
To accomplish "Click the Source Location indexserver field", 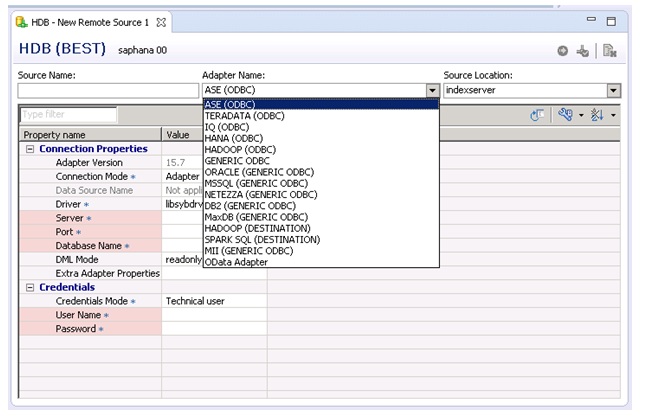I will pyautogui.click(x=525, y=91).
